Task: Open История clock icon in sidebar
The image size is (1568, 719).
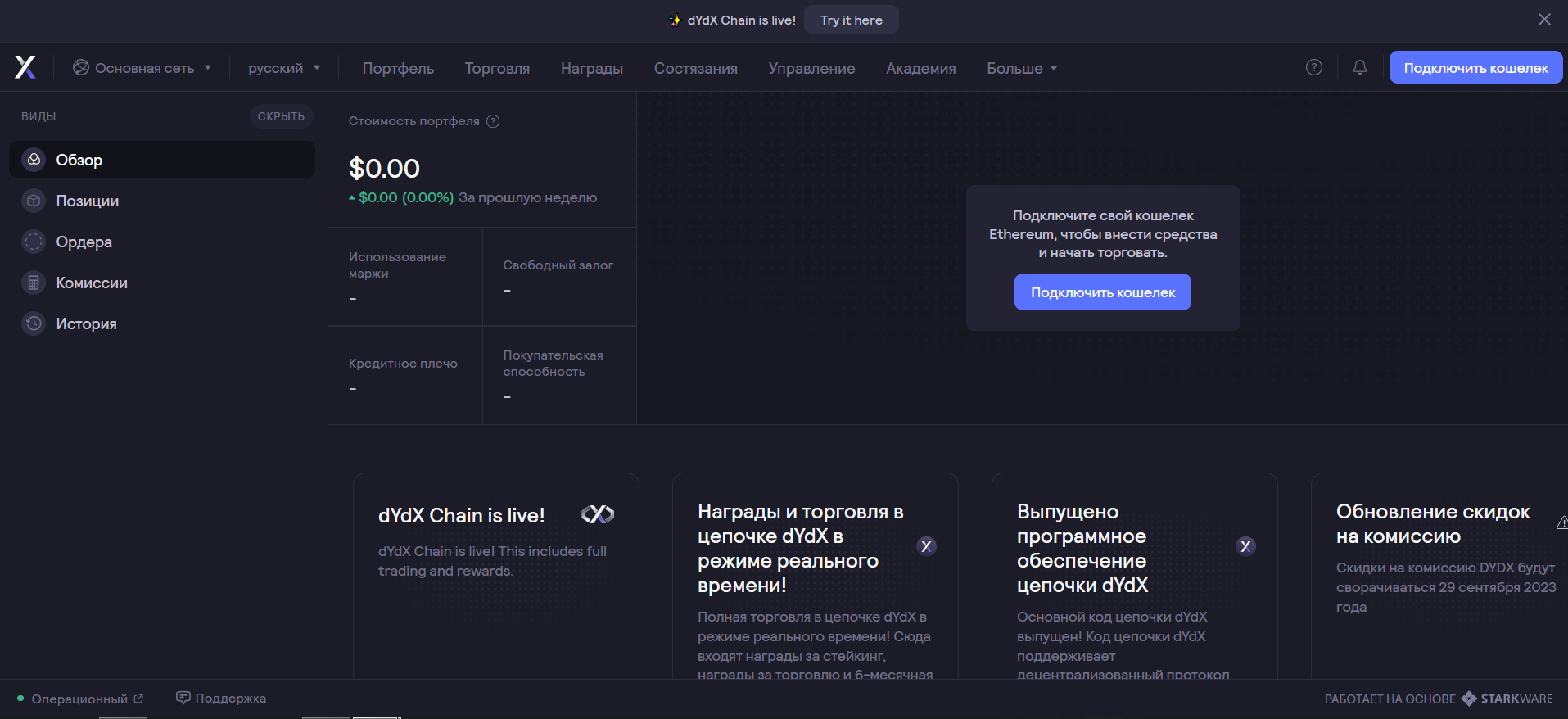Action: point(34,323)
